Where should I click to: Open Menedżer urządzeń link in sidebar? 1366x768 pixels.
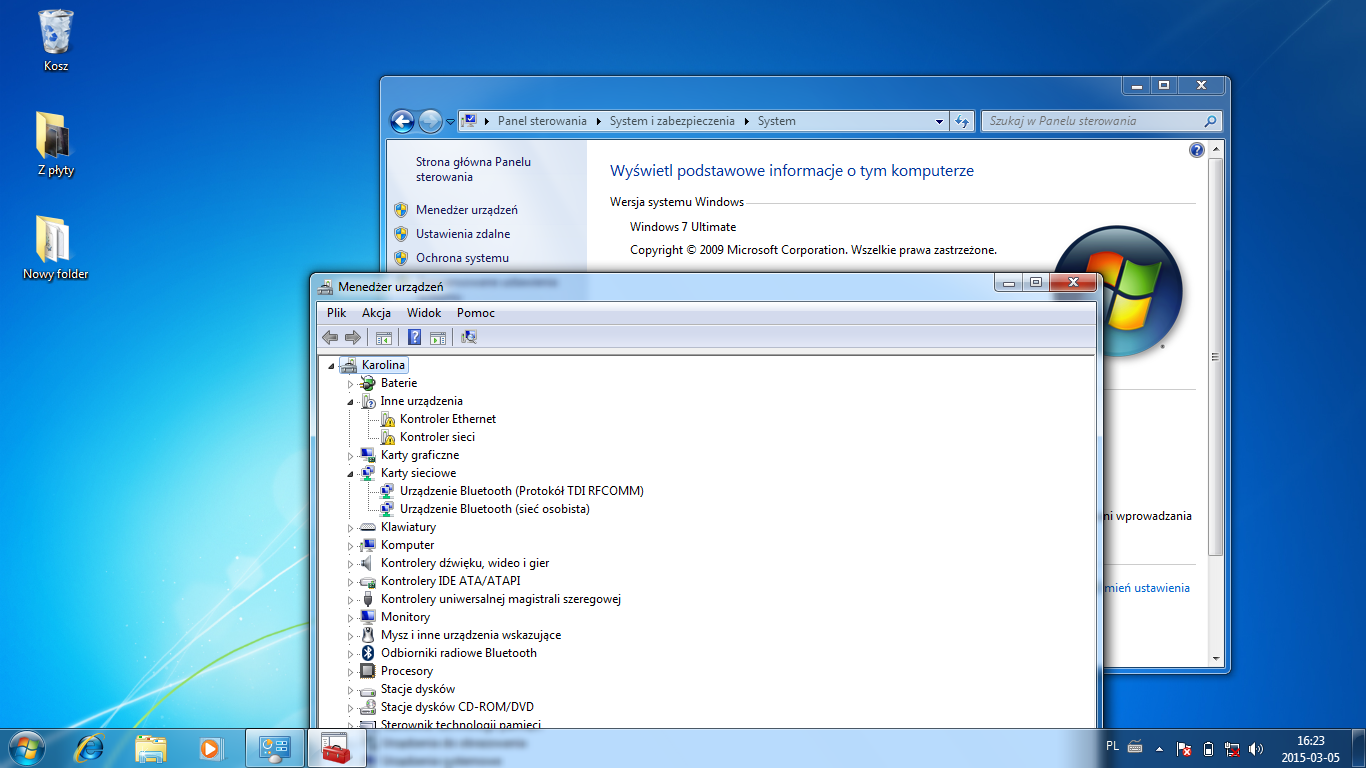click(467, 210)
